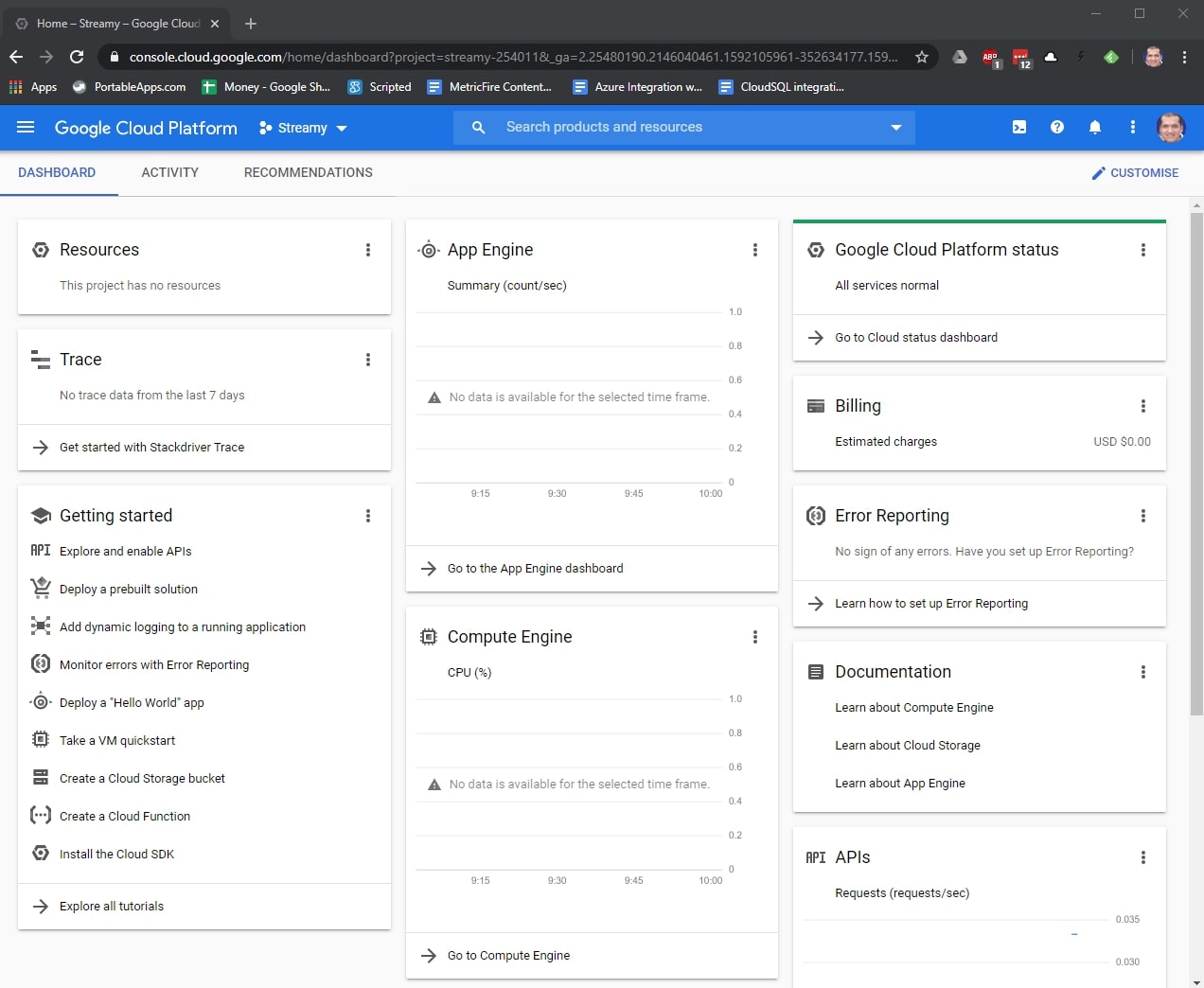Viewport: 1204px width, 988px height.
Task: Click the browser address bar URL
Action: [x=514, y=57]
